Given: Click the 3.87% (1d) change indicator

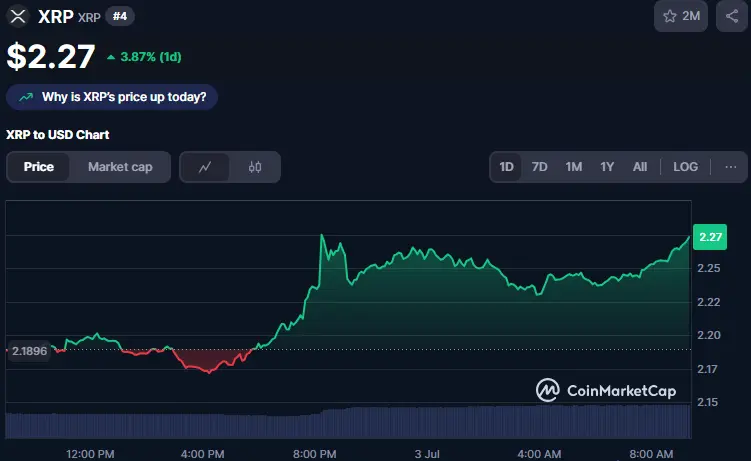Looking at the screenshot, I should [144, 57].
